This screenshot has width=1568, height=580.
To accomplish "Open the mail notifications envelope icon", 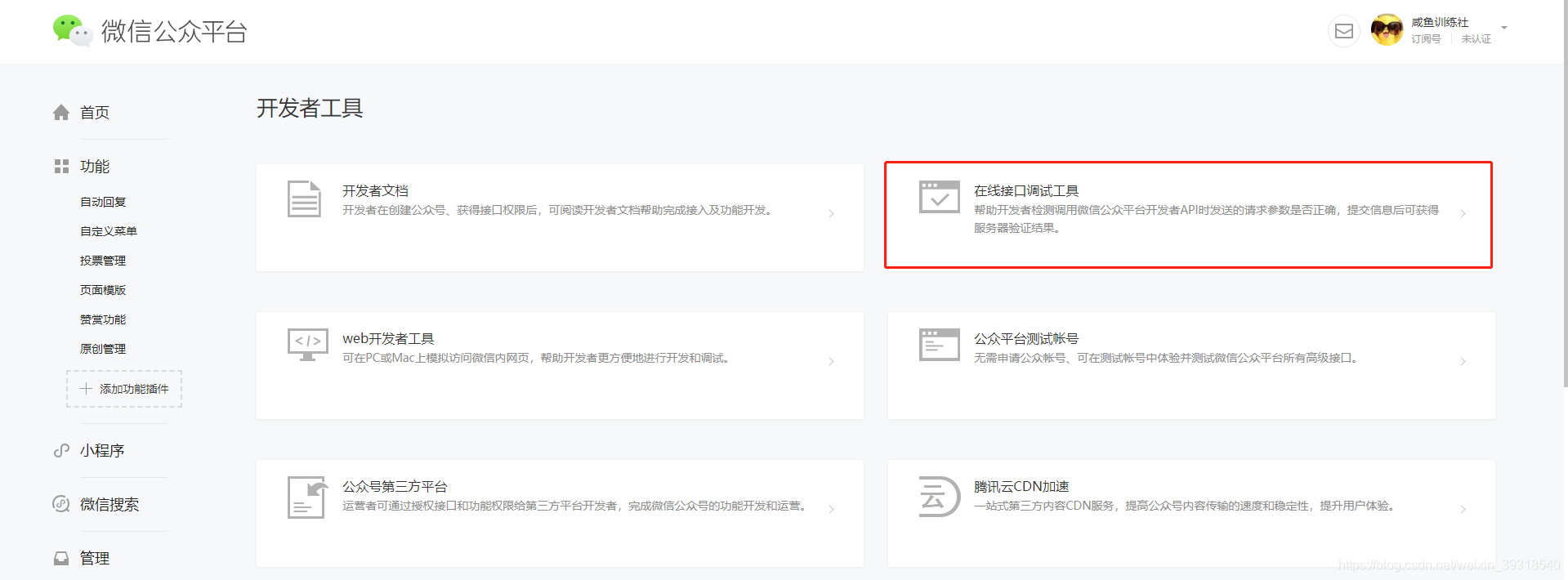I will click(x=1344, y=31).
